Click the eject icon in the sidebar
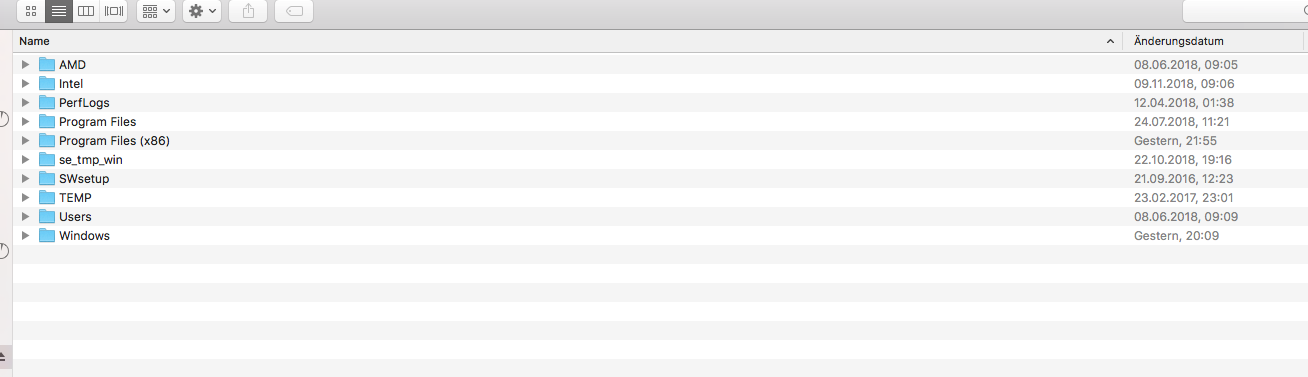 click(x=3, y=357)
